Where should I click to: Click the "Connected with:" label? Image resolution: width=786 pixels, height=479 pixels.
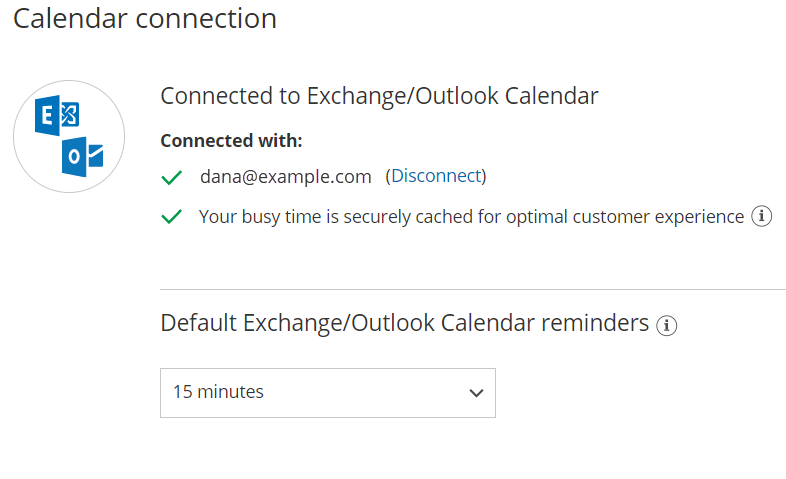click(231, 140)
